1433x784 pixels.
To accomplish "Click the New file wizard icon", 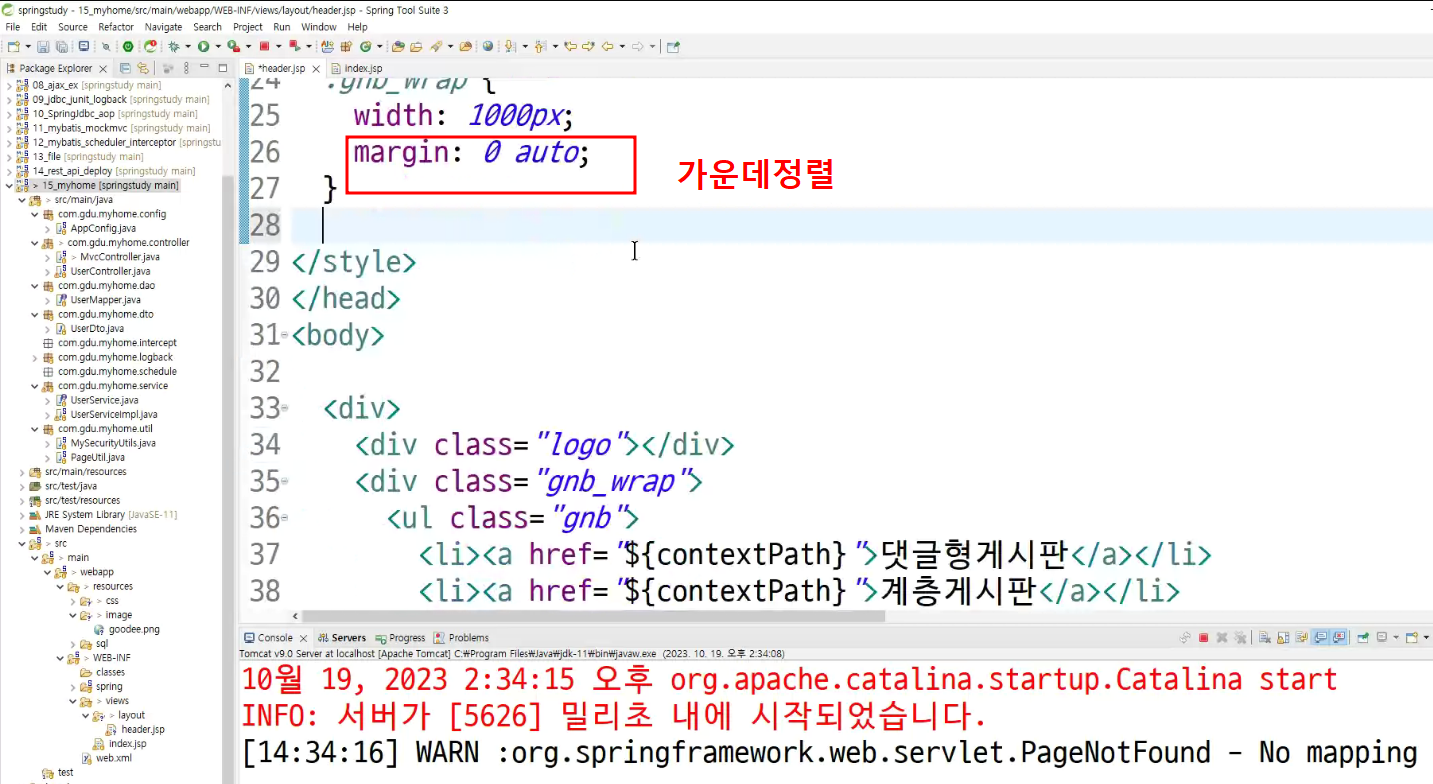I will coord(13,46).
